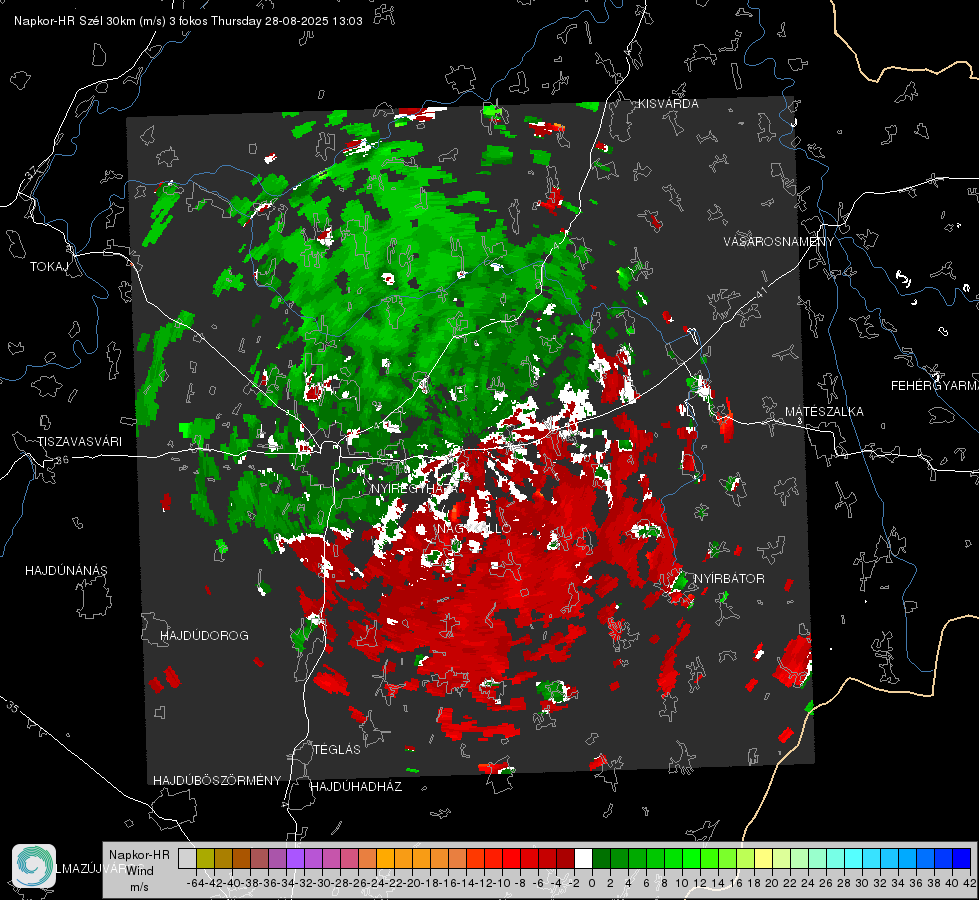Click the grey swatch left of -64
The height and width of the screenshot is (900, 979).
pos(187,858)
